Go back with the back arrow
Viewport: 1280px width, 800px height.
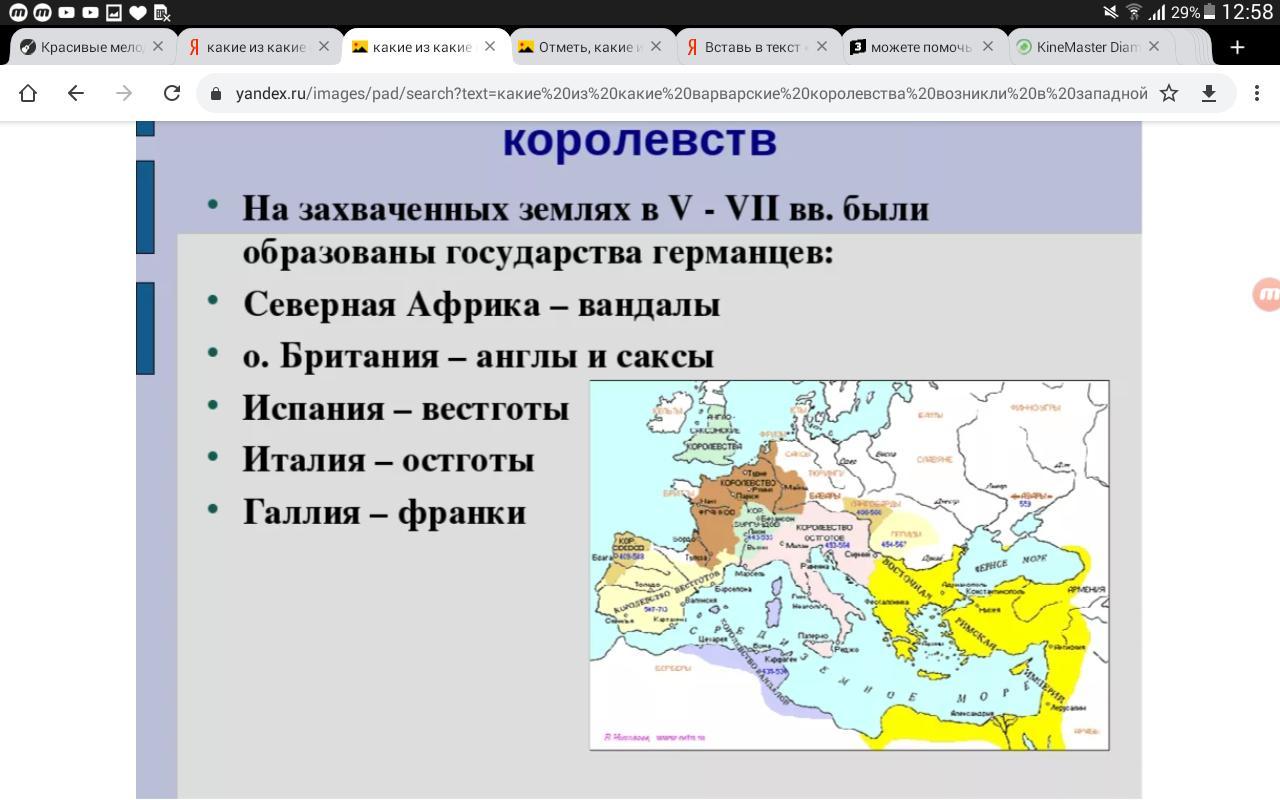coord(76,93)
